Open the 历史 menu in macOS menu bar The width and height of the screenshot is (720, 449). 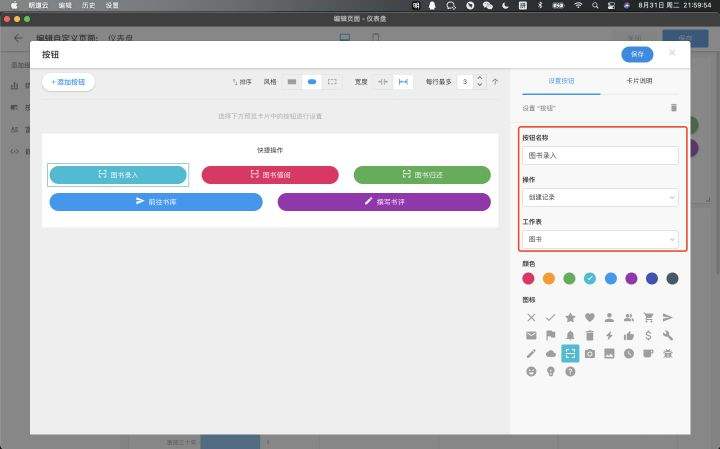coord(88,5)
